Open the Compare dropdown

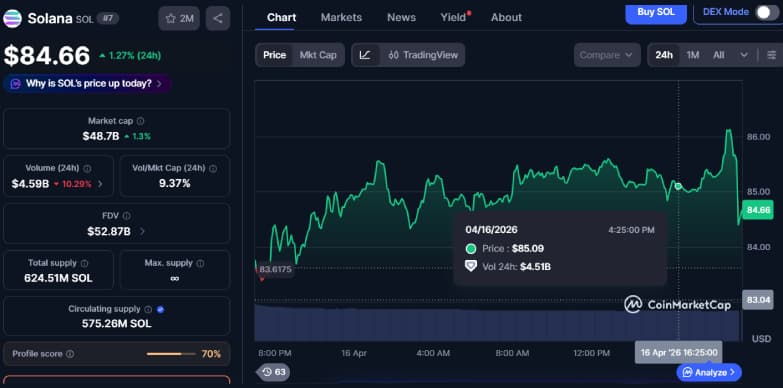pos(607,55)
